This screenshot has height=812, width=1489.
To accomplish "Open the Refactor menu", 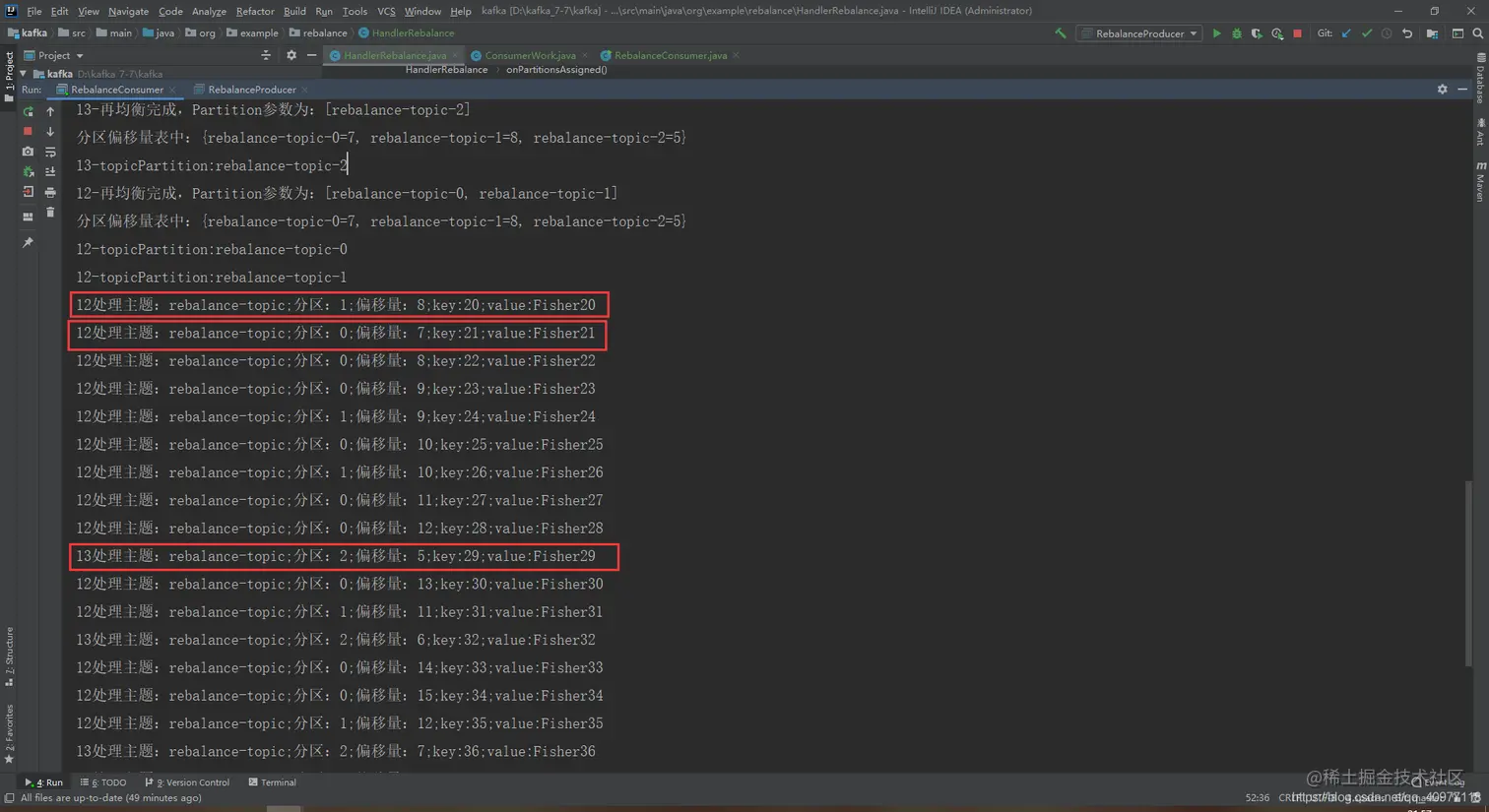I will pyautogui.click(x=255, y=11).
